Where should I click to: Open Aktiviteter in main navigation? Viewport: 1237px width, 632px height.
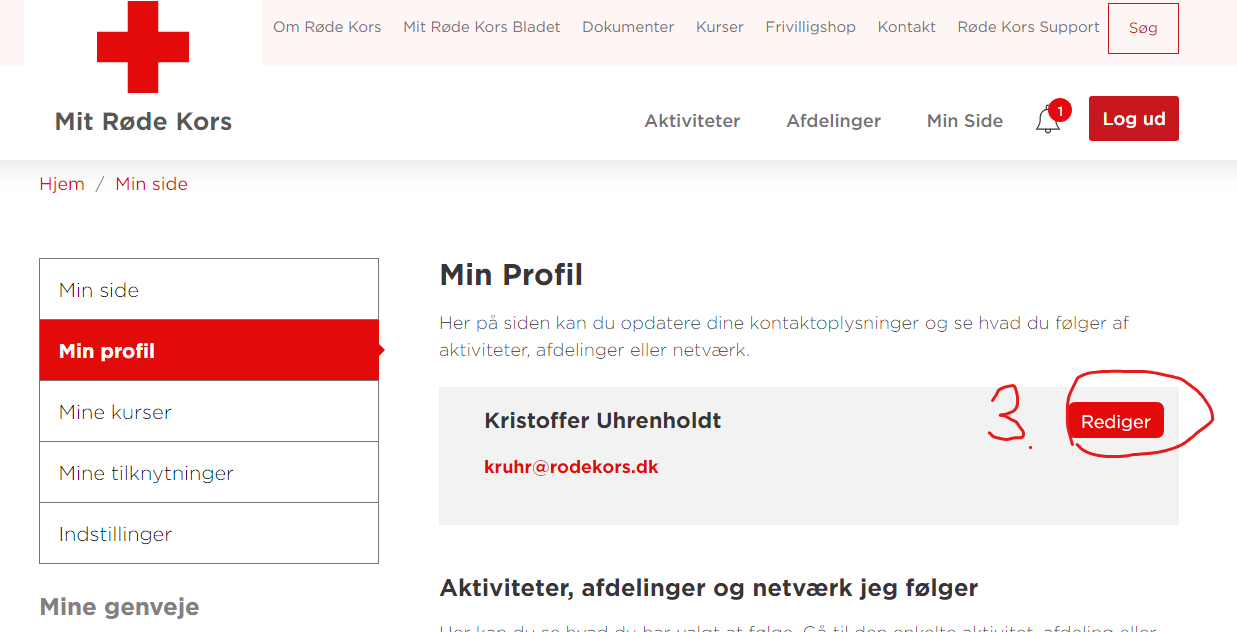[x=692, y=121]
